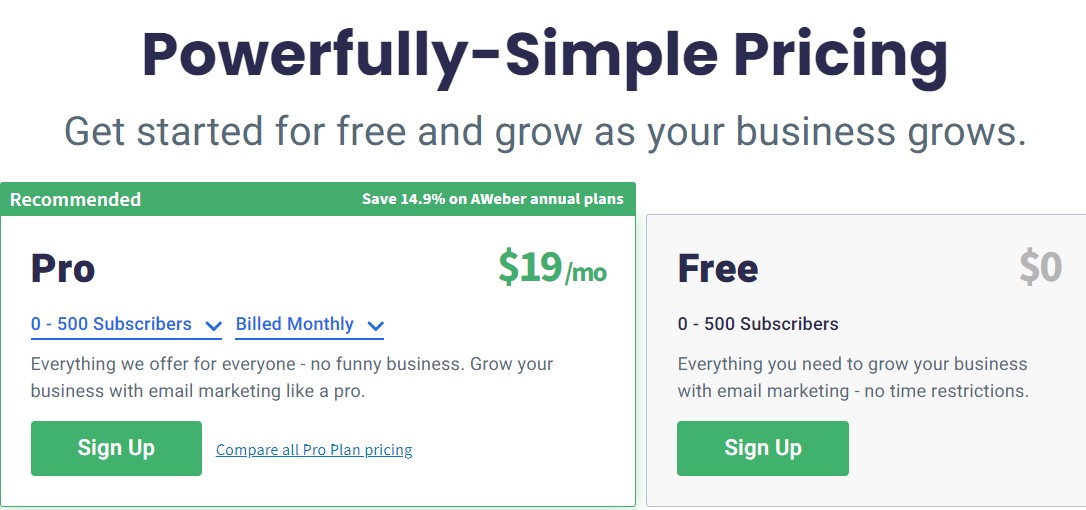Select the Free plan title
This screenshot has width=1086, height=510.
pos(718,269)
